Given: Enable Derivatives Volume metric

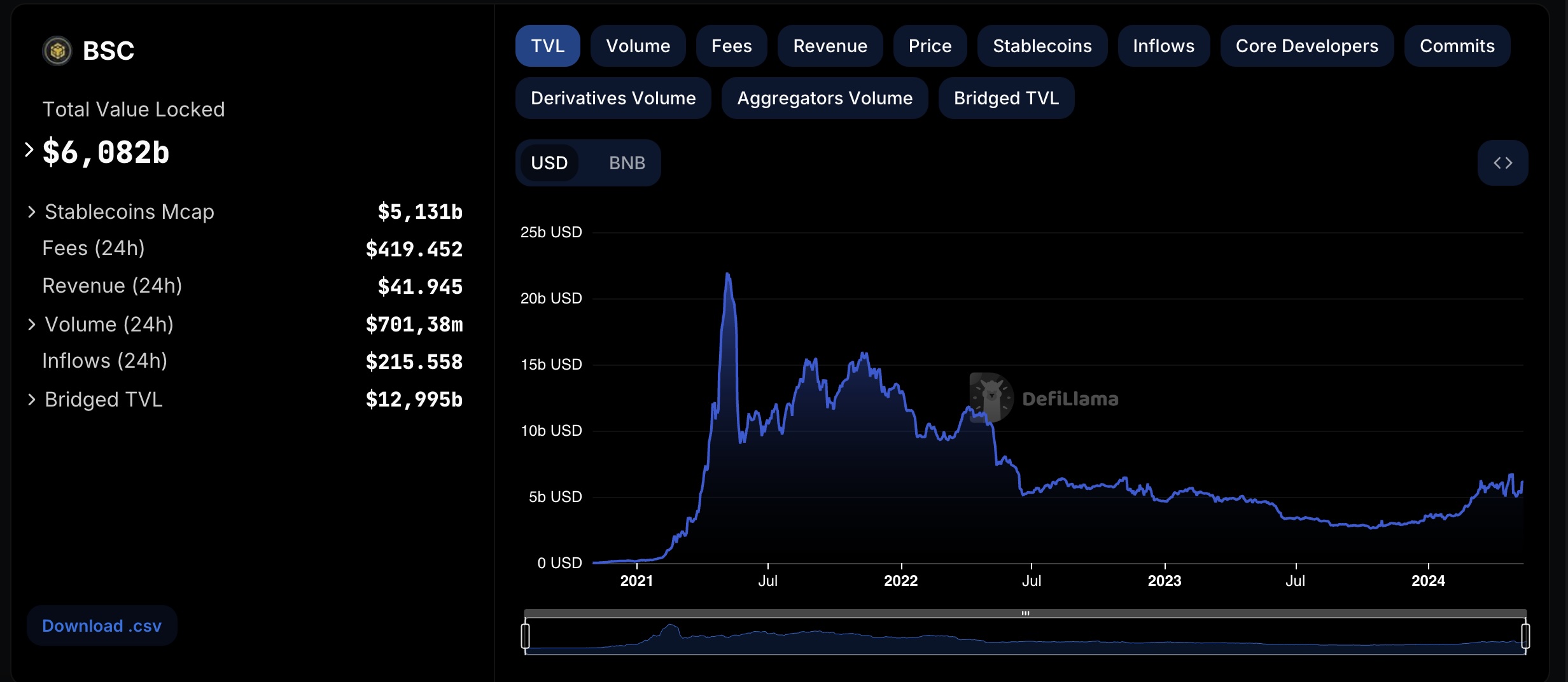Looking at the screenshot, I should [x=613, y=98].
